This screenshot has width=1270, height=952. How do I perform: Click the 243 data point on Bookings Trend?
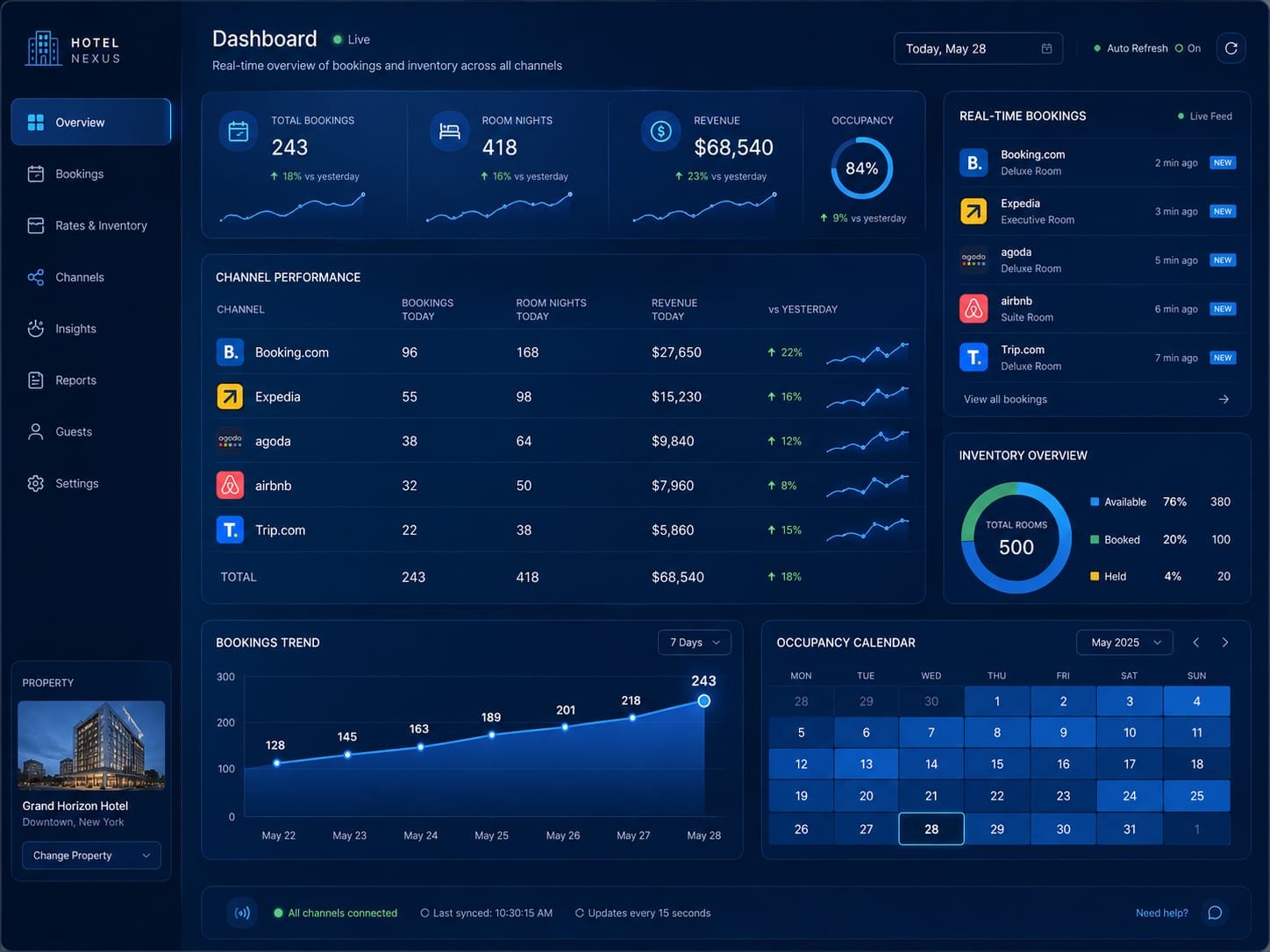[703, 700]
